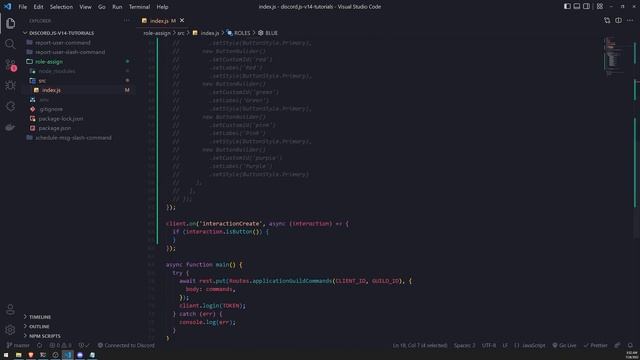Open the Manage gear in activity bar
The image size is (640, 360).
tap(10, 329)
